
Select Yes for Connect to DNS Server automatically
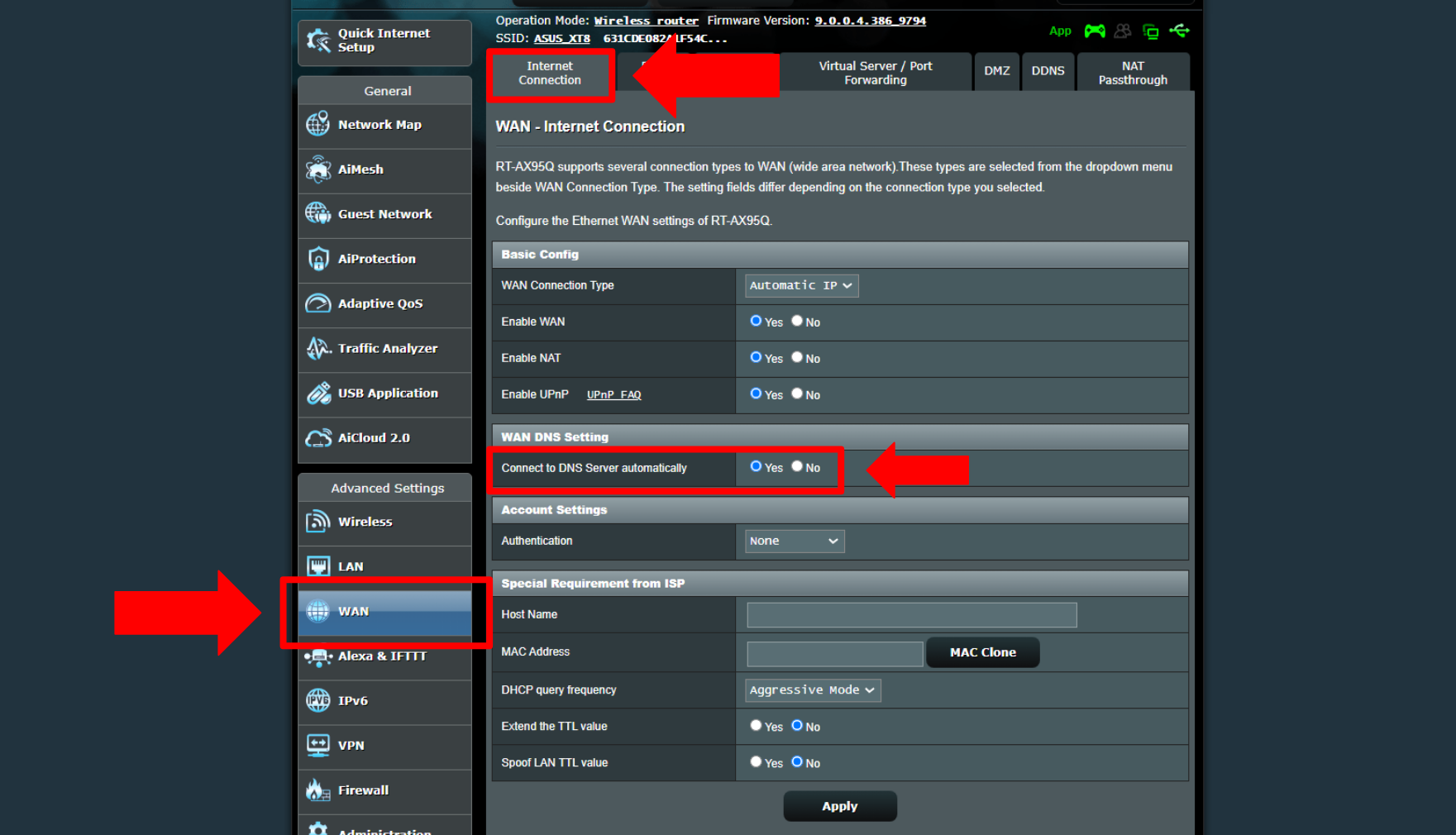756,466
